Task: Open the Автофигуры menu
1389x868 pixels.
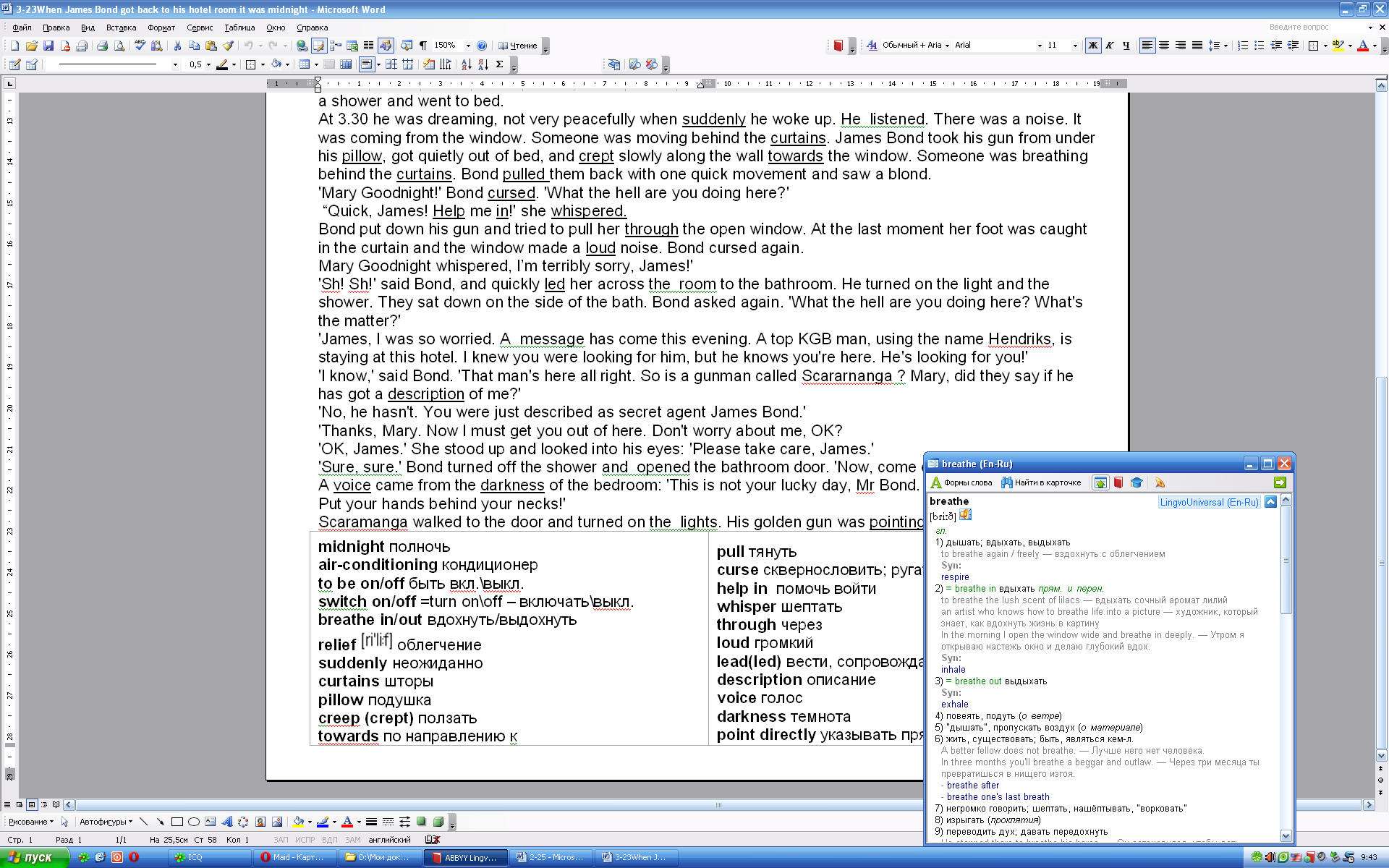Action: [106, 822]
